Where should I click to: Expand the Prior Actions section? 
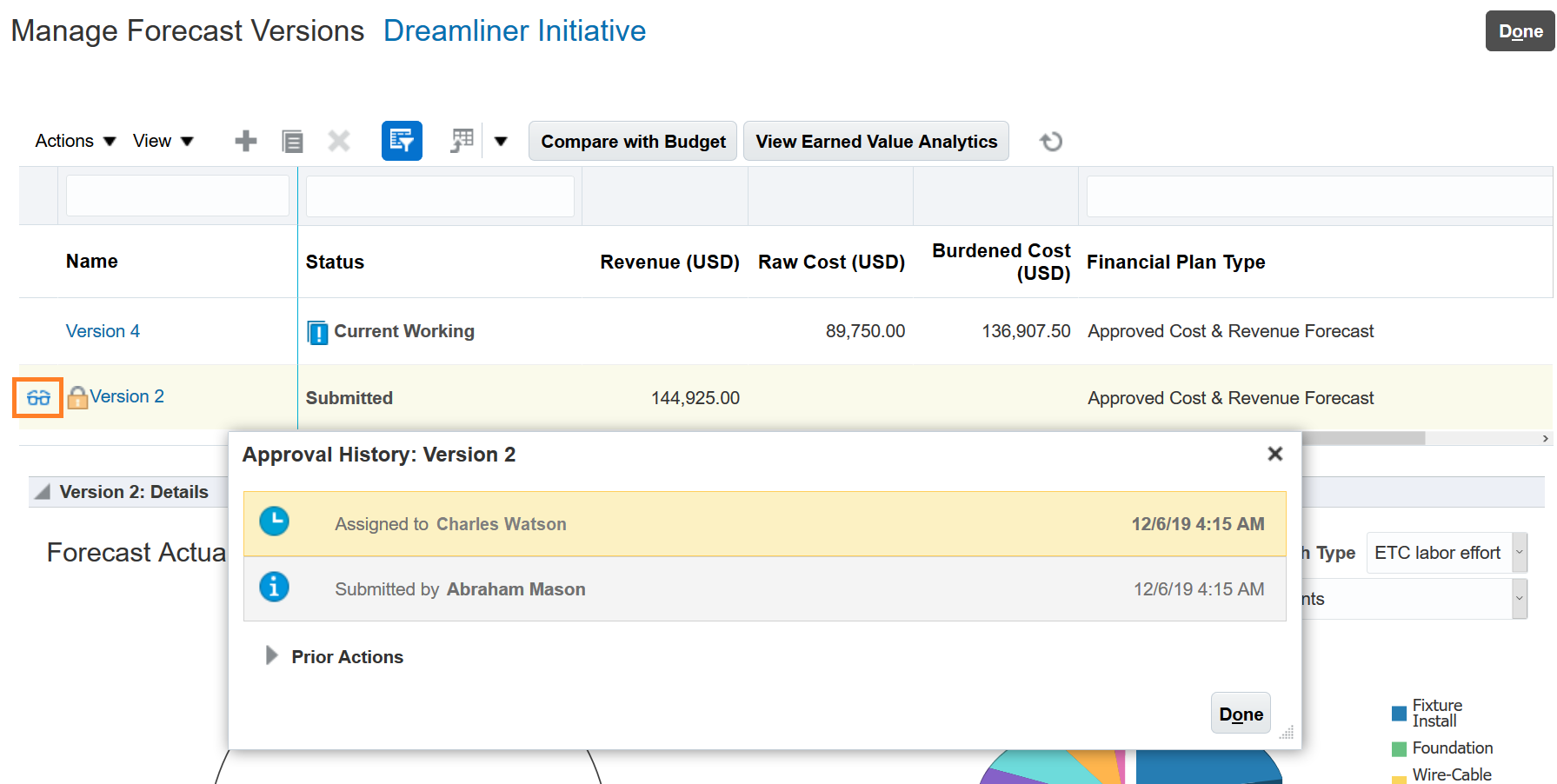click(271, 656)
